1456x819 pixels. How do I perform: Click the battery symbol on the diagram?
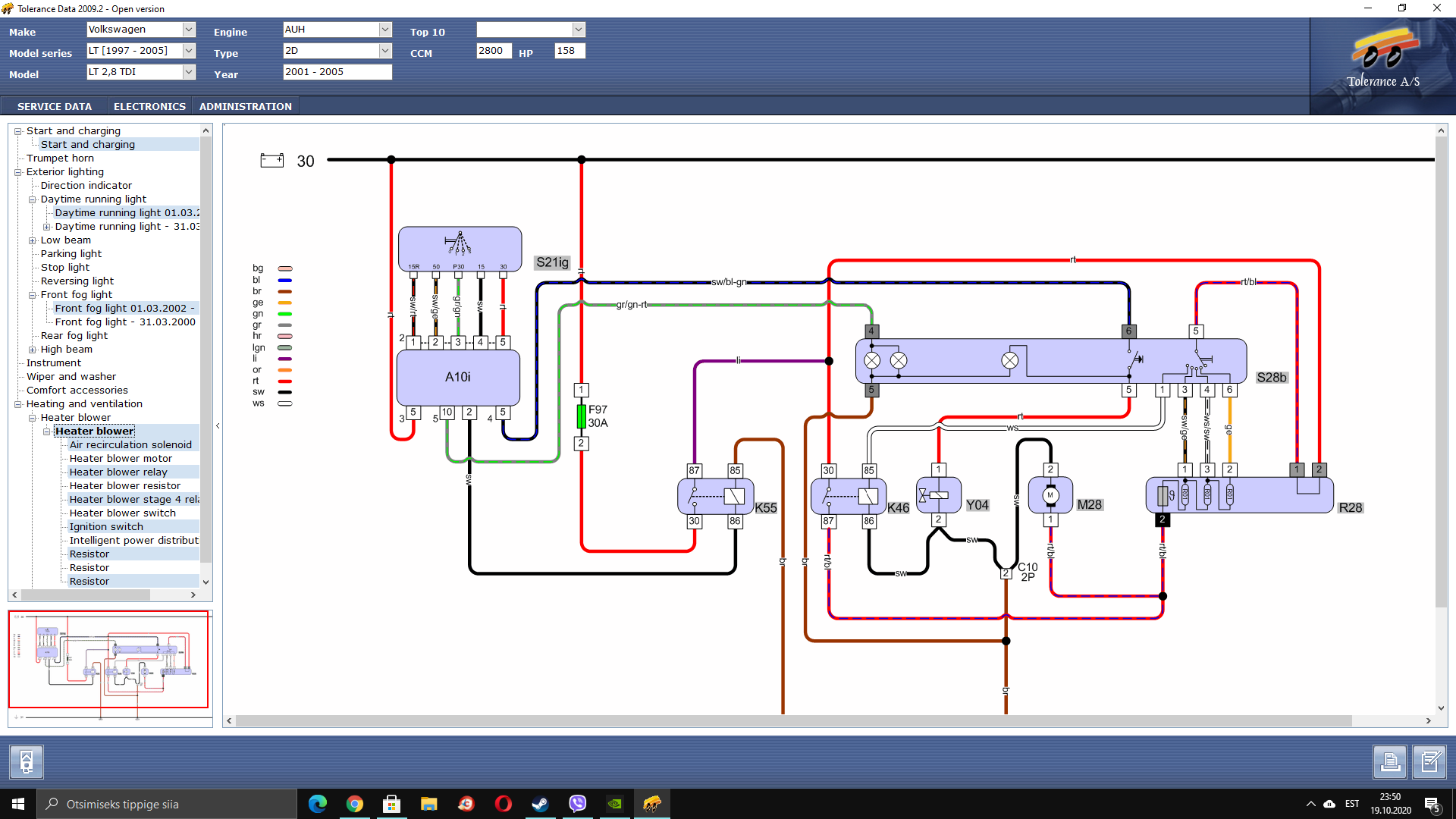(271, 160)
